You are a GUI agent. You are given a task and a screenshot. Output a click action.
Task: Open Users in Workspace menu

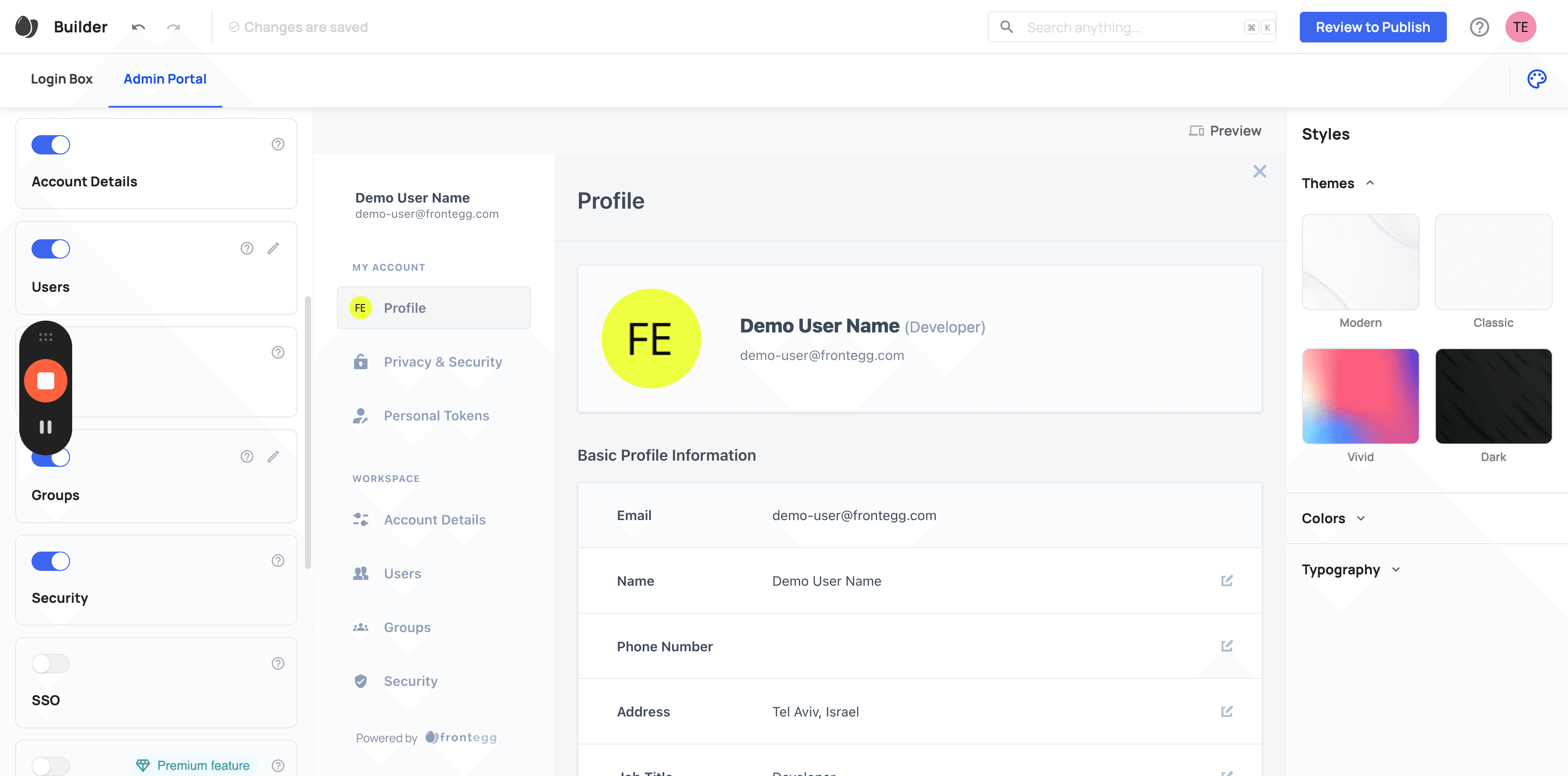pyautogui.click(x=434, y=573)
